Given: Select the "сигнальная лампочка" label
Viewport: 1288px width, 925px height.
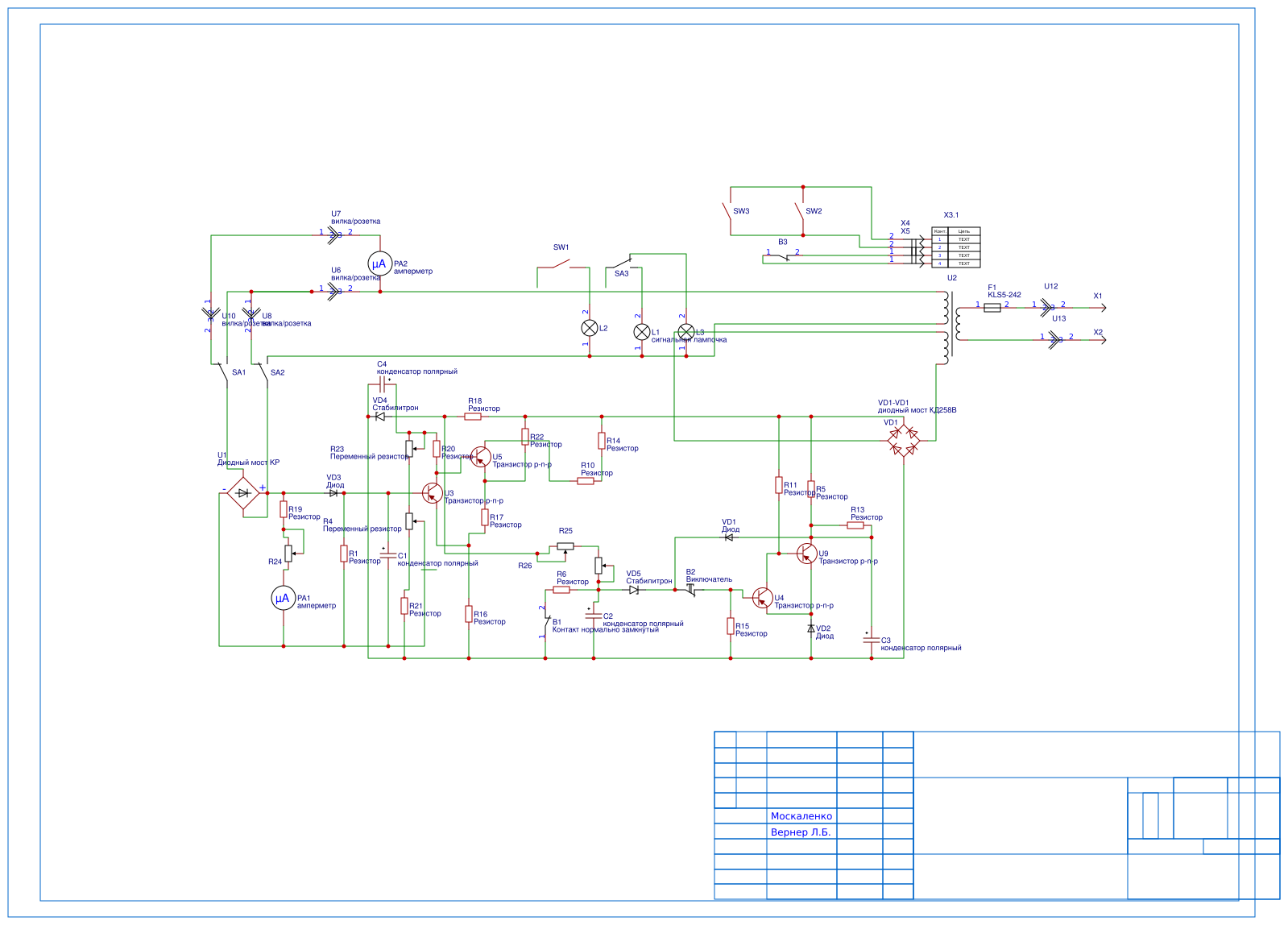Looking at the screenshot, I should coord(689,340).
